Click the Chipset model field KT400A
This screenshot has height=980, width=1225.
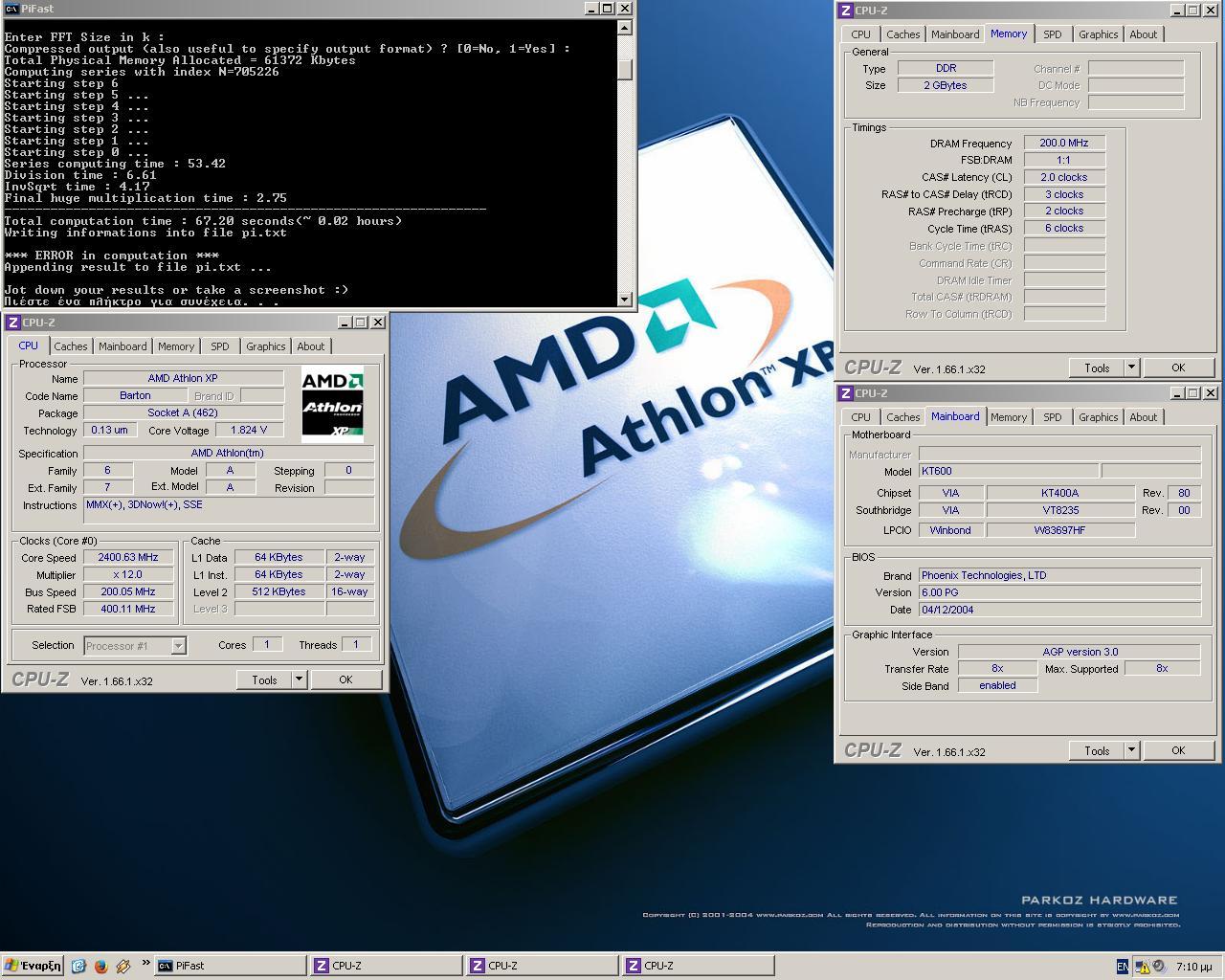click(x=1060, y=493)
